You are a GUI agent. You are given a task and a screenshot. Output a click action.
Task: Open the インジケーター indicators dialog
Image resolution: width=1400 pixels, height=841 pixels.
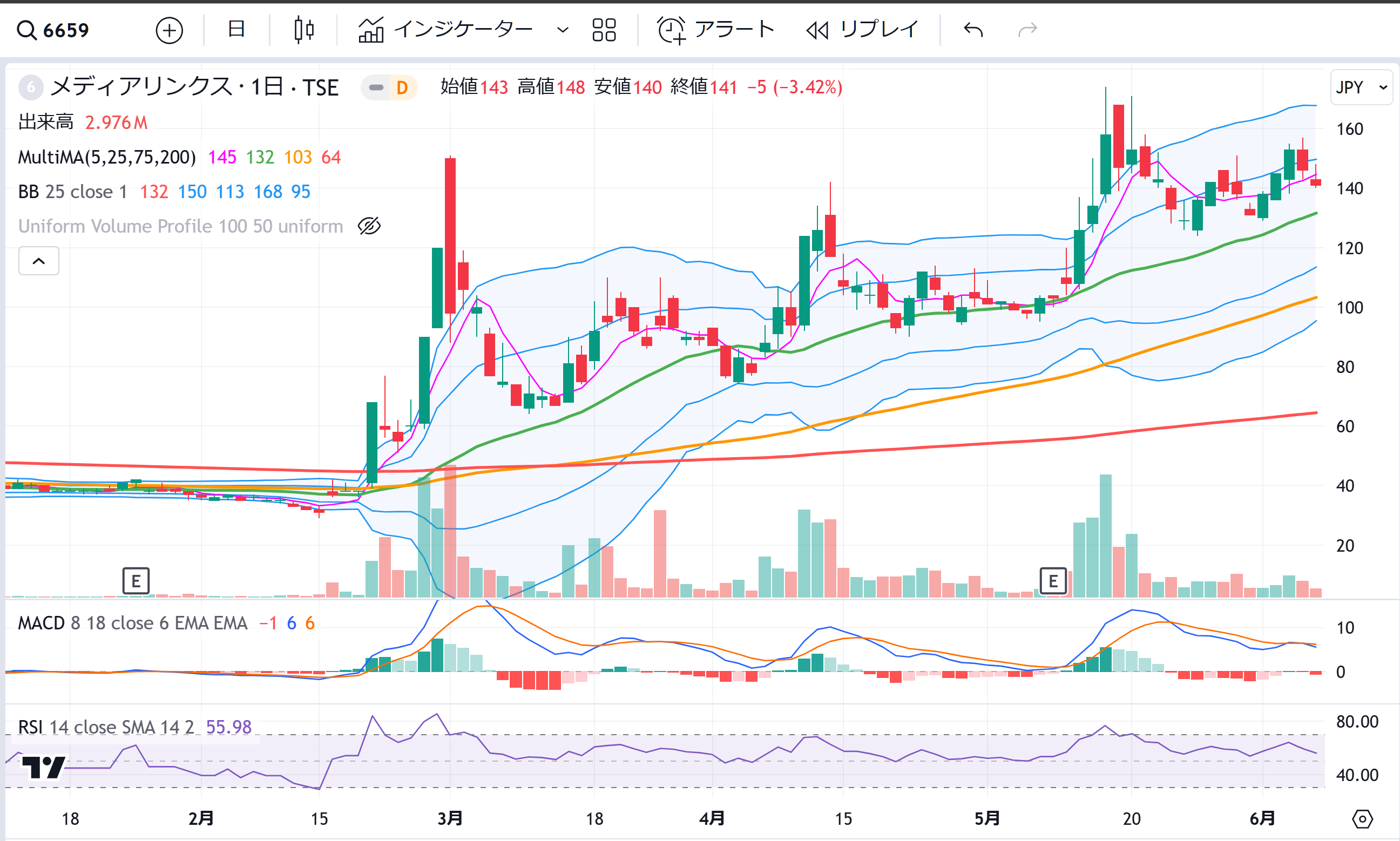[445, 30]
